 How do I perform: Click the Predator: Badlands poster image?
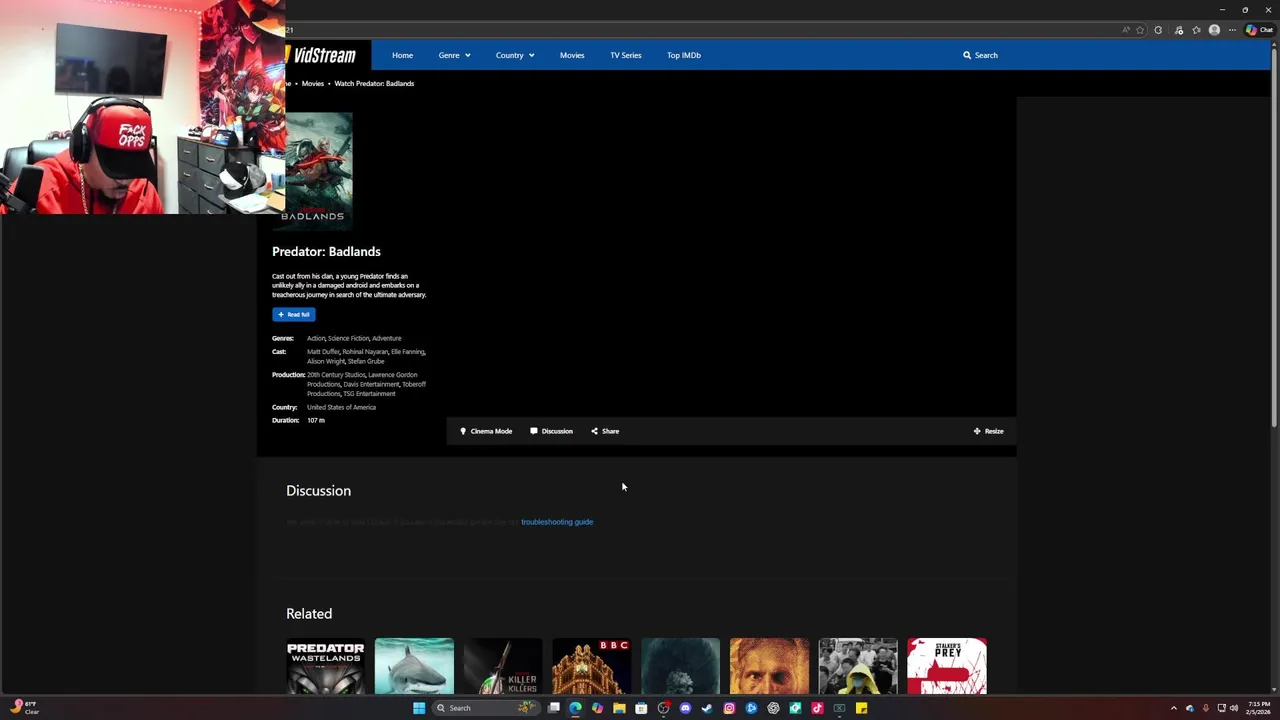tap(318, 171)
